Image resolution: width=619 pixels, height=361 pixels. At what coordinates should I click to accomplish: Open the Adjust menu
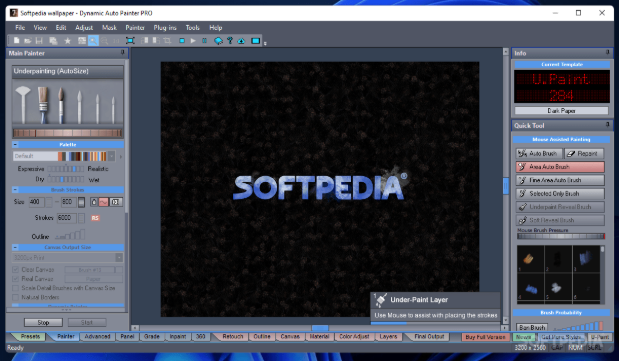point(84,28)
